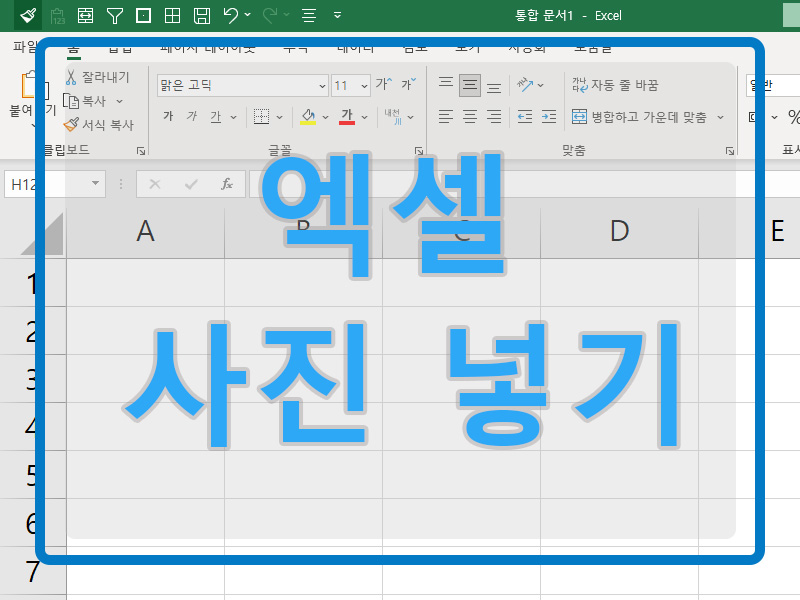
Task: Click the all borders grid icon in the quick access toolbar
Action: (172, 16)
